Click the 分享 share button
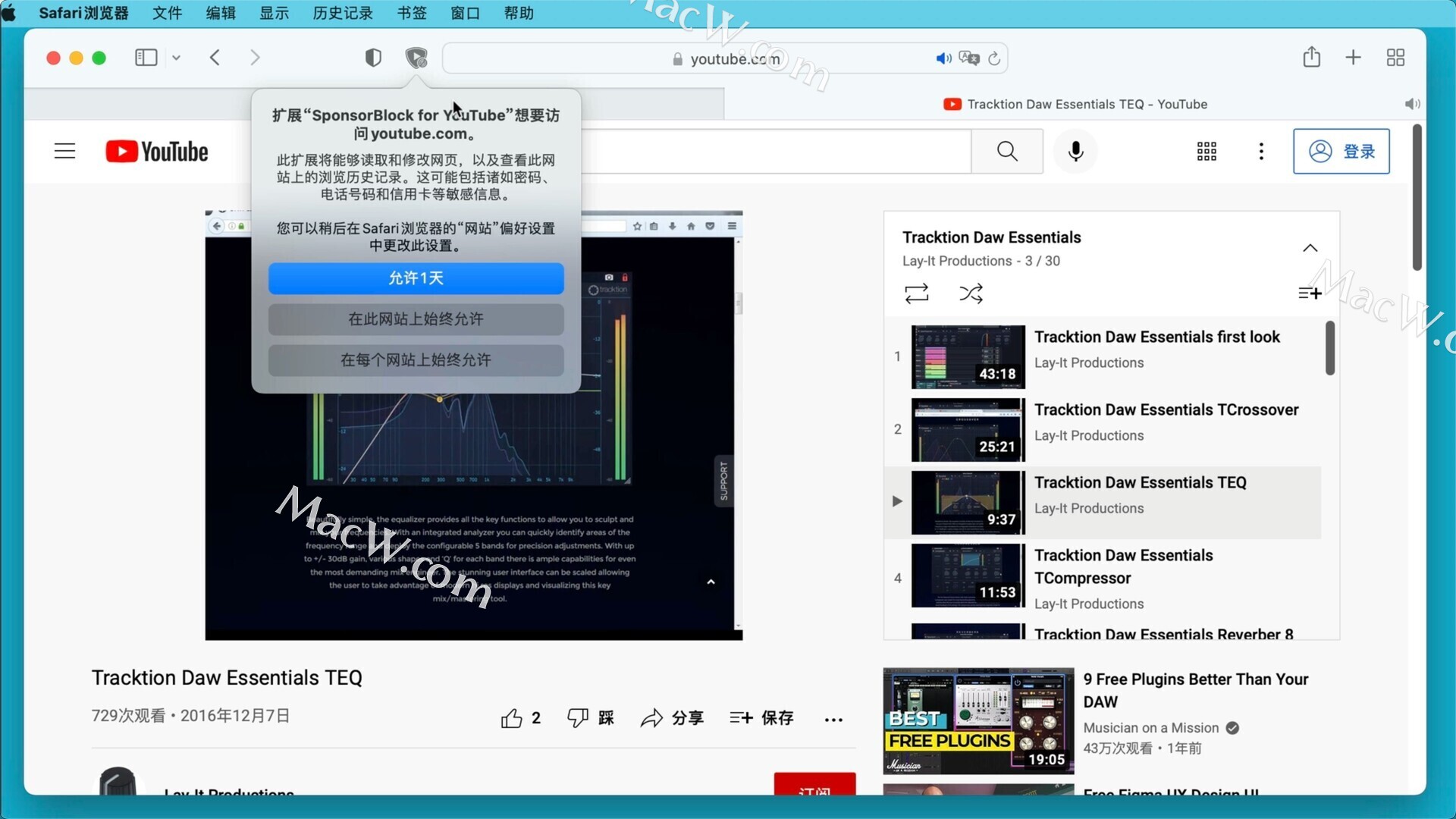Viewport: 1456px width, 819px height. 672,717
